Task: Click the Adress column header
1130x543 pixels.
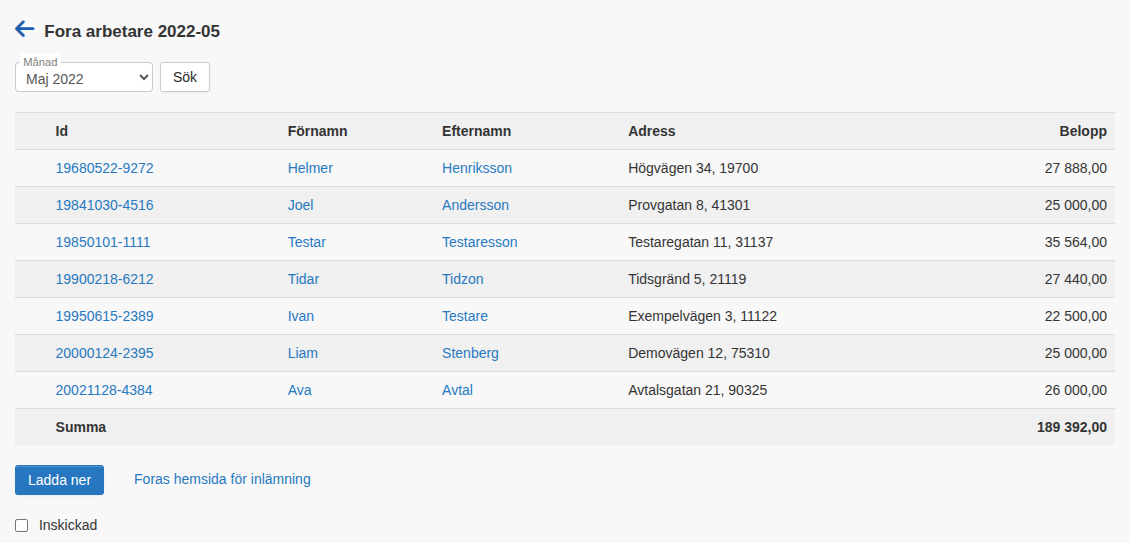Action: point(652,131)
